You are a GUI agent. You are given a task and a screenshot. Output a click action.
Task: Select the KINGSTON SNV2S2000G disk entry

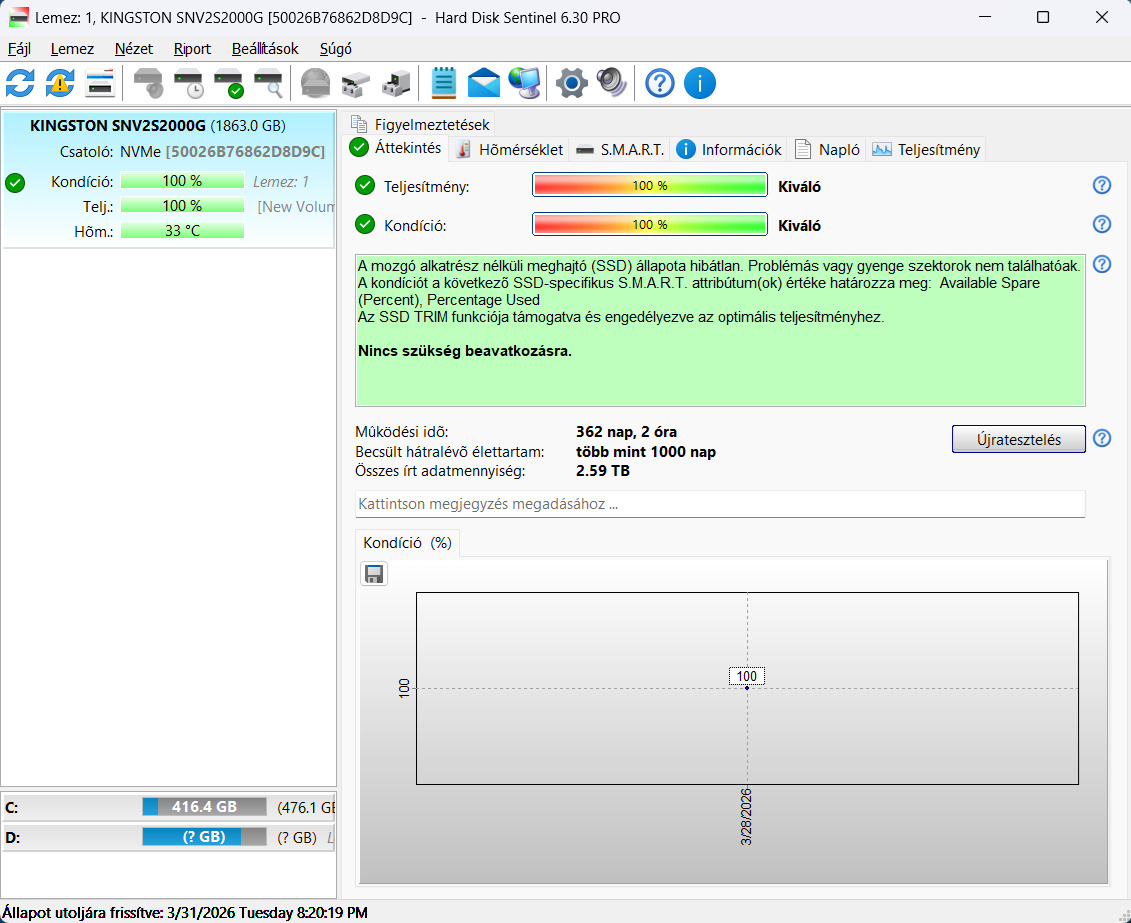[169, 179]
